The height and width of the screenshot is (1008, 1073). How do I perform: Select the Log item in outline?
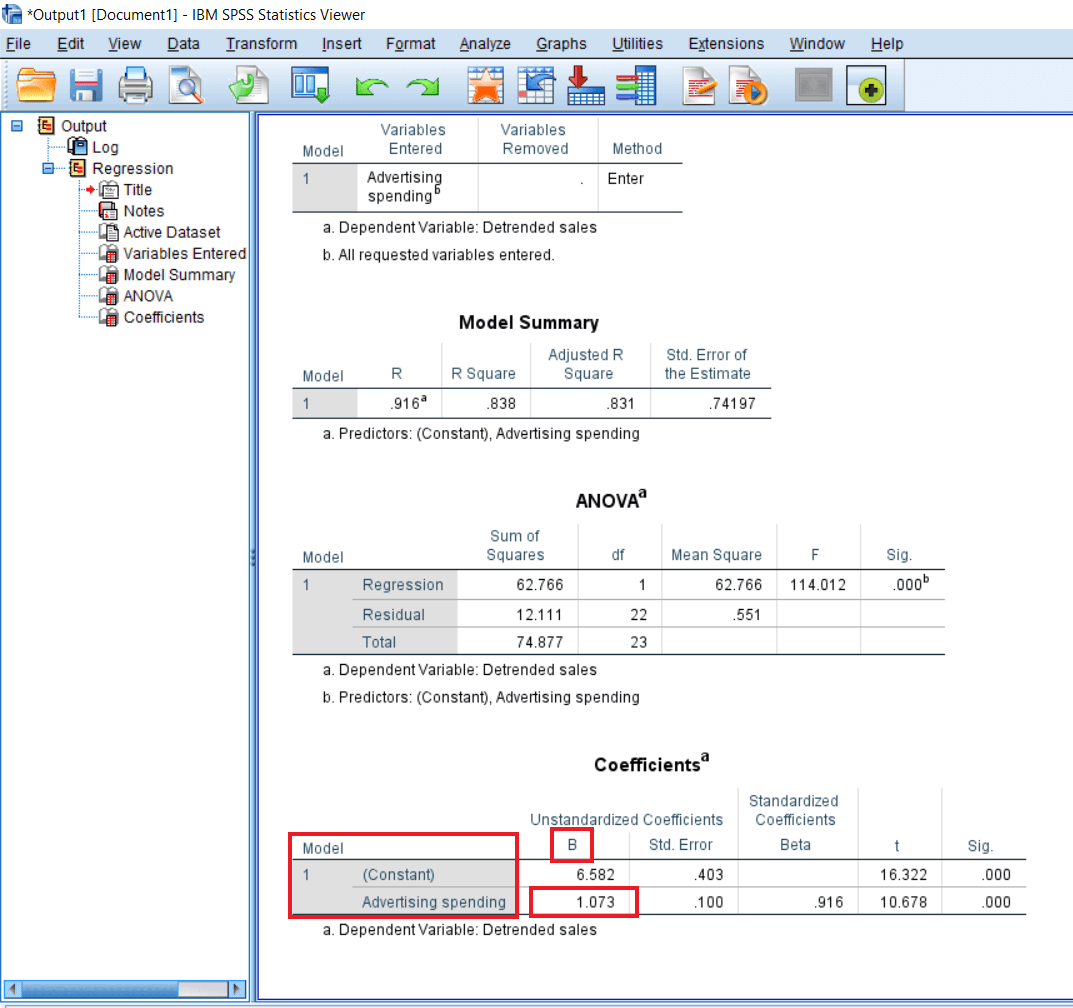[105, 147]
